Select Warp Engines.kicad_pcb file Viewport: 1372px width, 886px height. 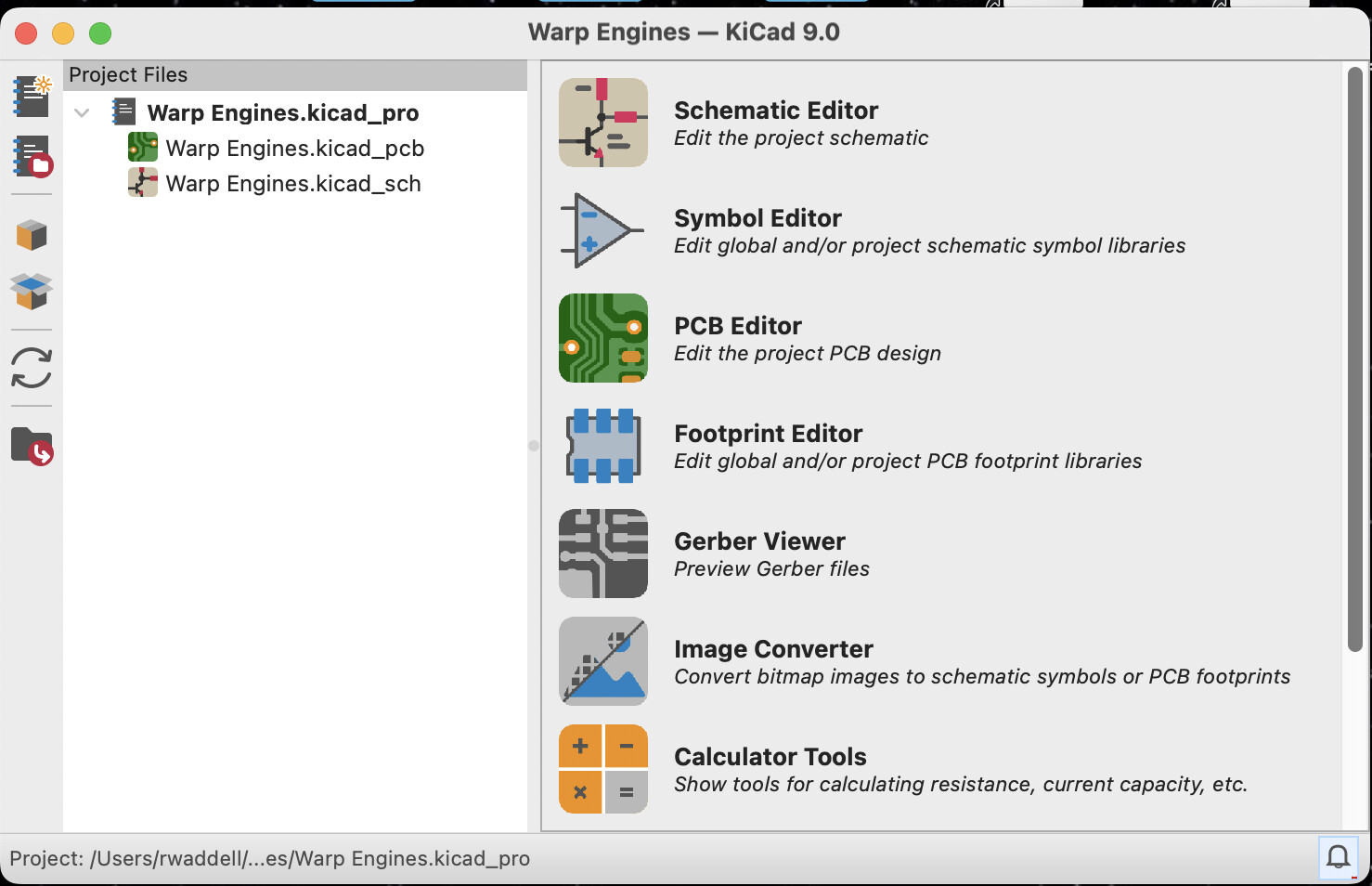(294, 149)
